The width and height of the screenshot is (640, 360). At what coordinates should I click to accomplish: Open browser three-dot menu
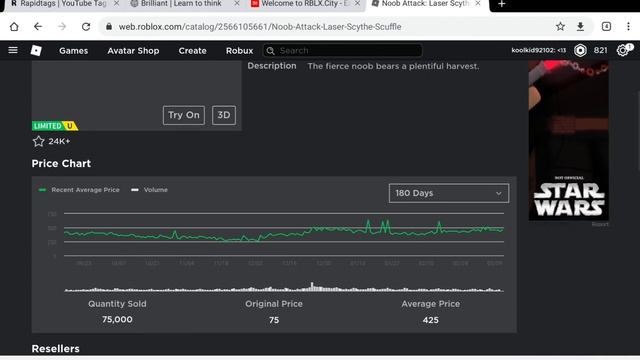pos(628,27)
